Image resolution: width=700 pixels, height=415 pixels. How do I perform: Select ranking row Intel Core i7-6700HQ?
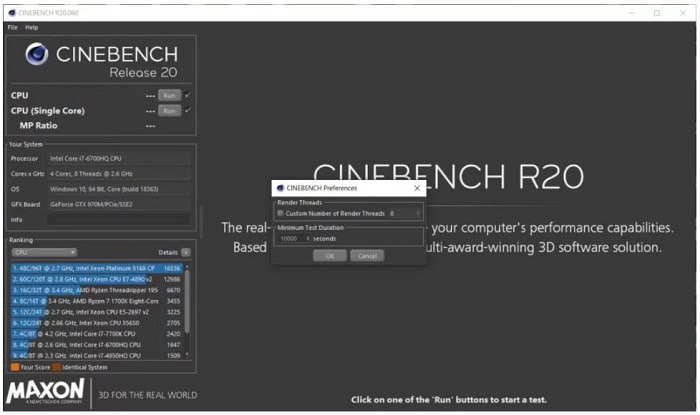(x=97, y=344)
